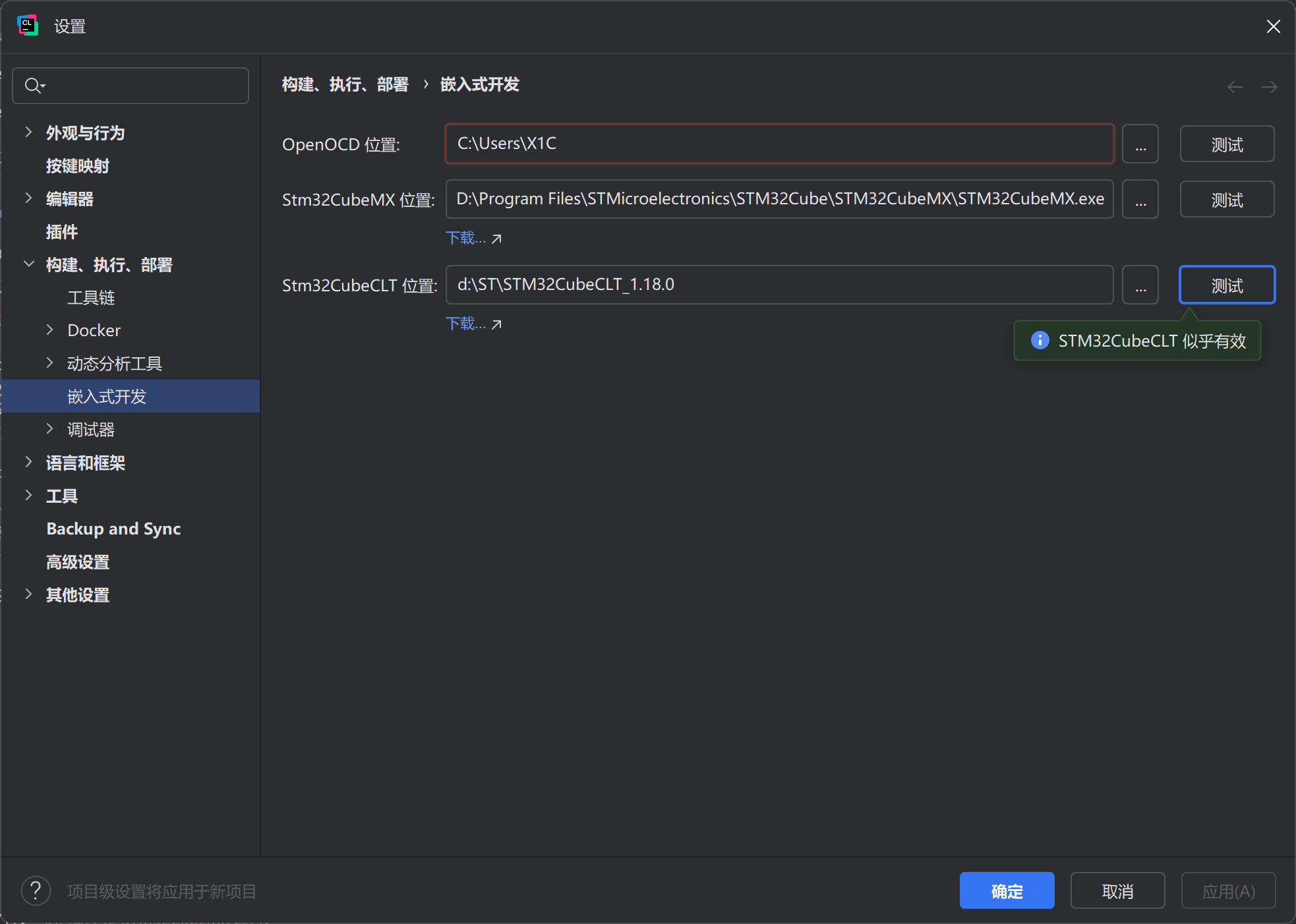Cancel with the 取消 button
The image size is (1296, 924).
click(1117, 890)
